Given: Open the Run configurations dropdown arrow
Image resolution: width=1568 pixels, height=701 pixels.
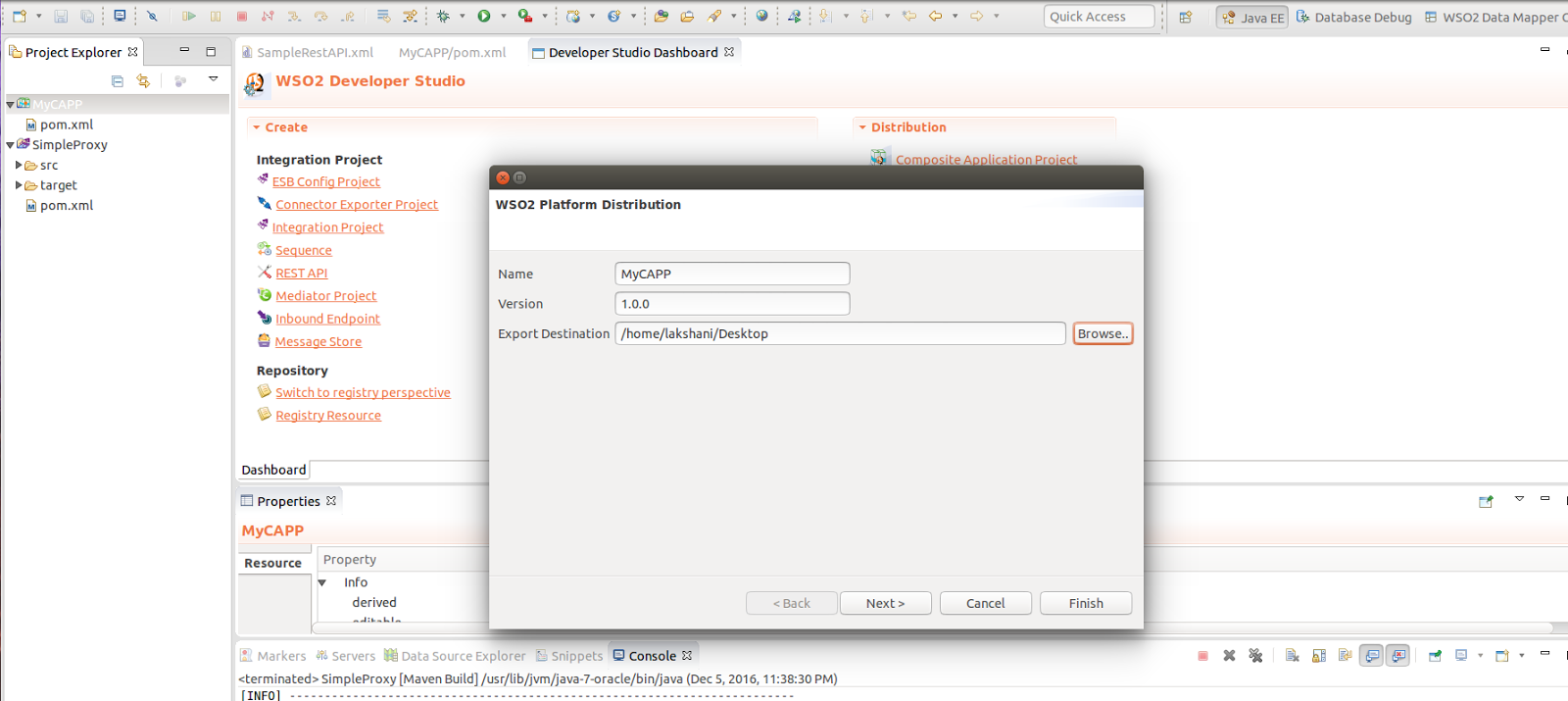Looking at the screenshot, I should tap(504, 16).
